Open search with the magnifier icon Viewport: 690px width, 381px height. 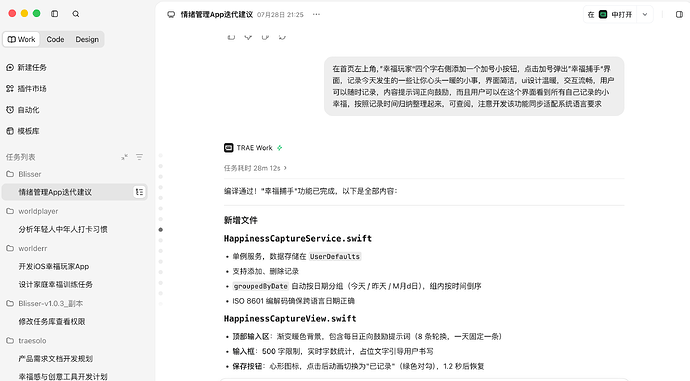[x=76, y=14]
